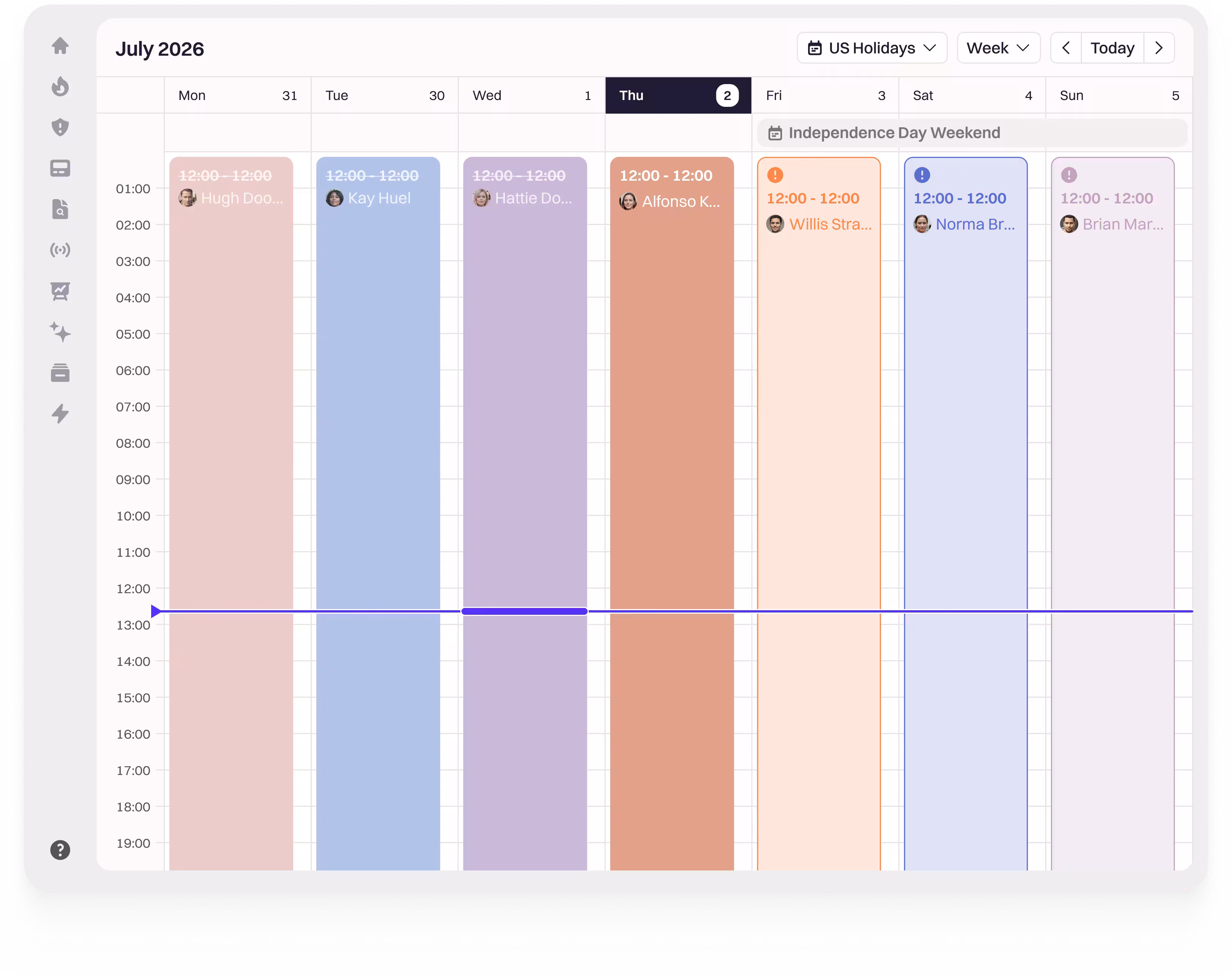The image size is (1232, 975).
Task: Go to the next week
Action: click(x=1159, y=48)
